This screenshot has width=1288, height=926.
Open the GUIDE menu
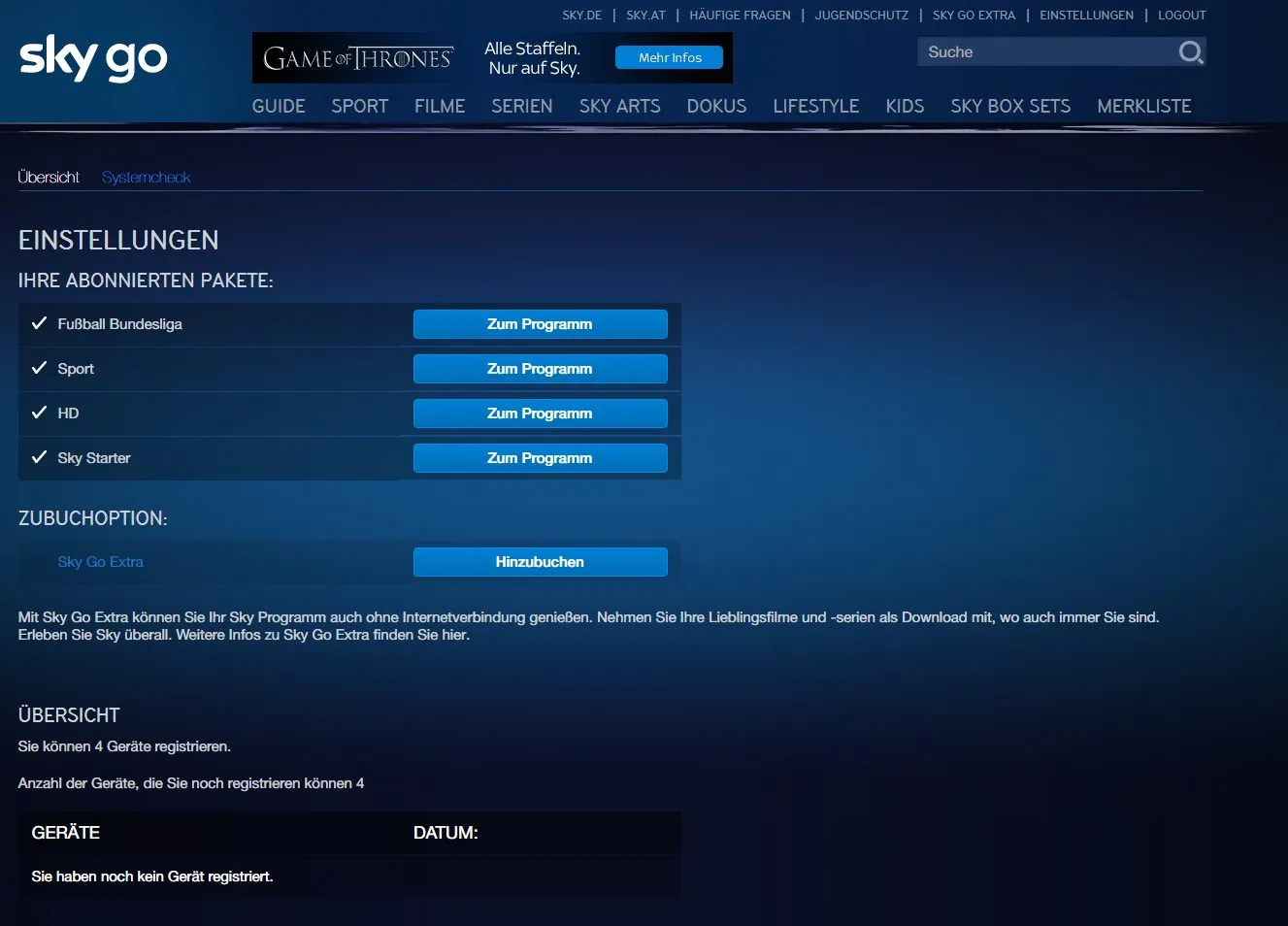(279, 106)
